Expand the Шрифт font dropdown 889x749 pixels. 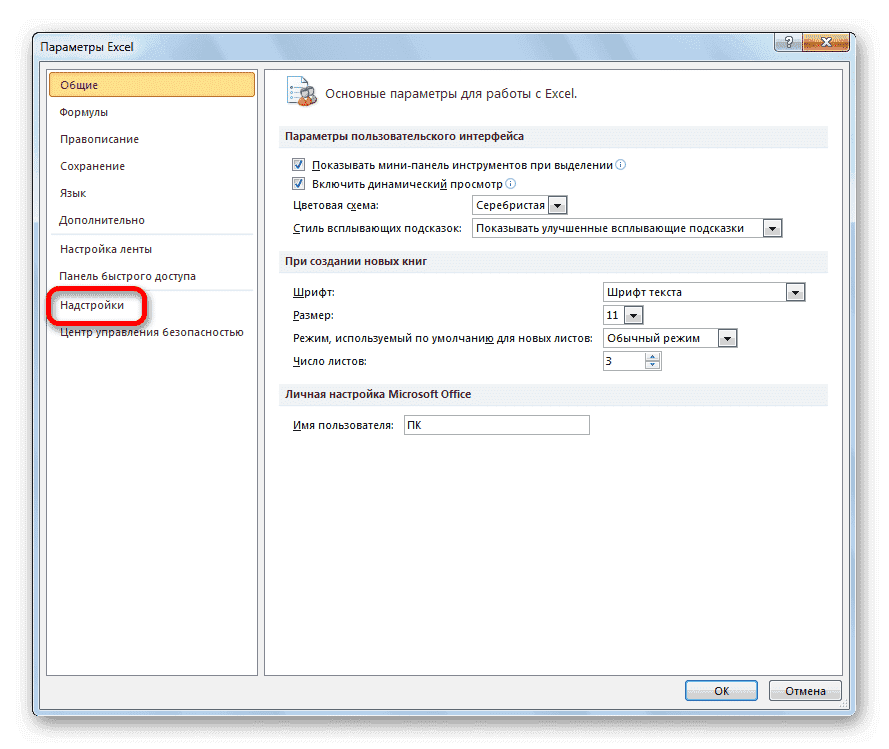click(x=796, y=291)
